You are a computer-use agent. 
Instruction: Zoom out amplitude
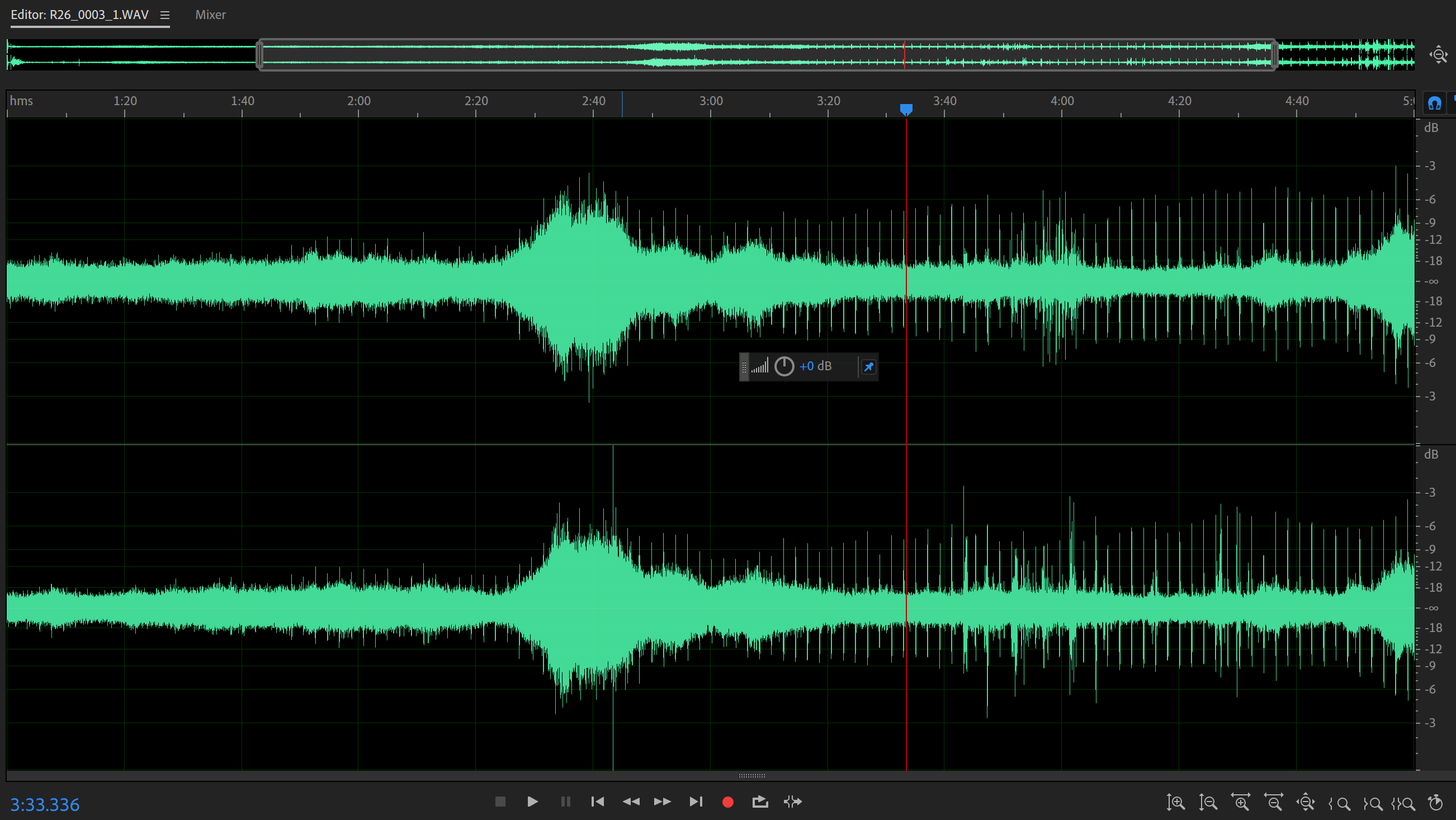(x=1208, y=803)
